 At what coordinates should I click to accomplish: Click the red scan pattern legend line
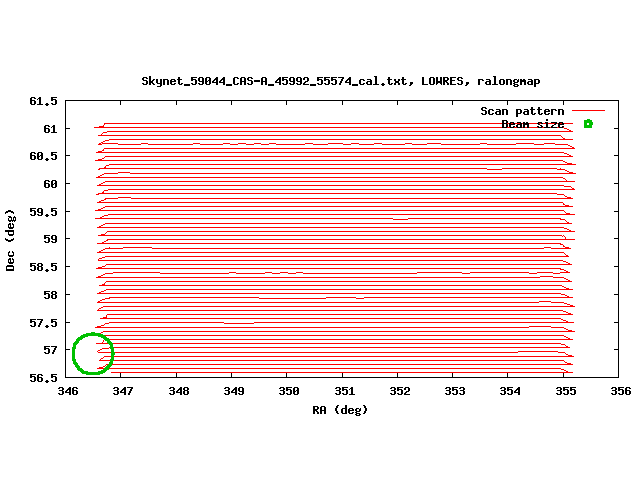[588, 110]
